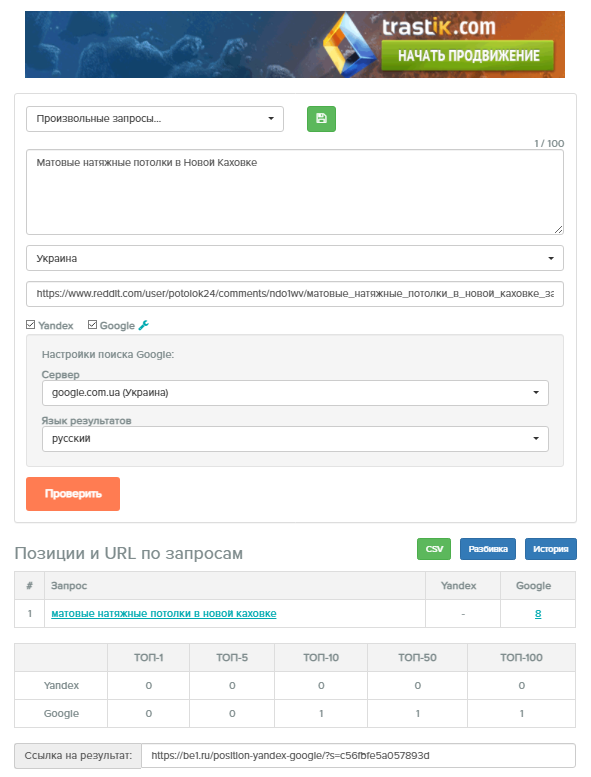Toggle the Yandex checkbox
The width and height of the screenshot is (591, 777).
[x=31, y=325]
